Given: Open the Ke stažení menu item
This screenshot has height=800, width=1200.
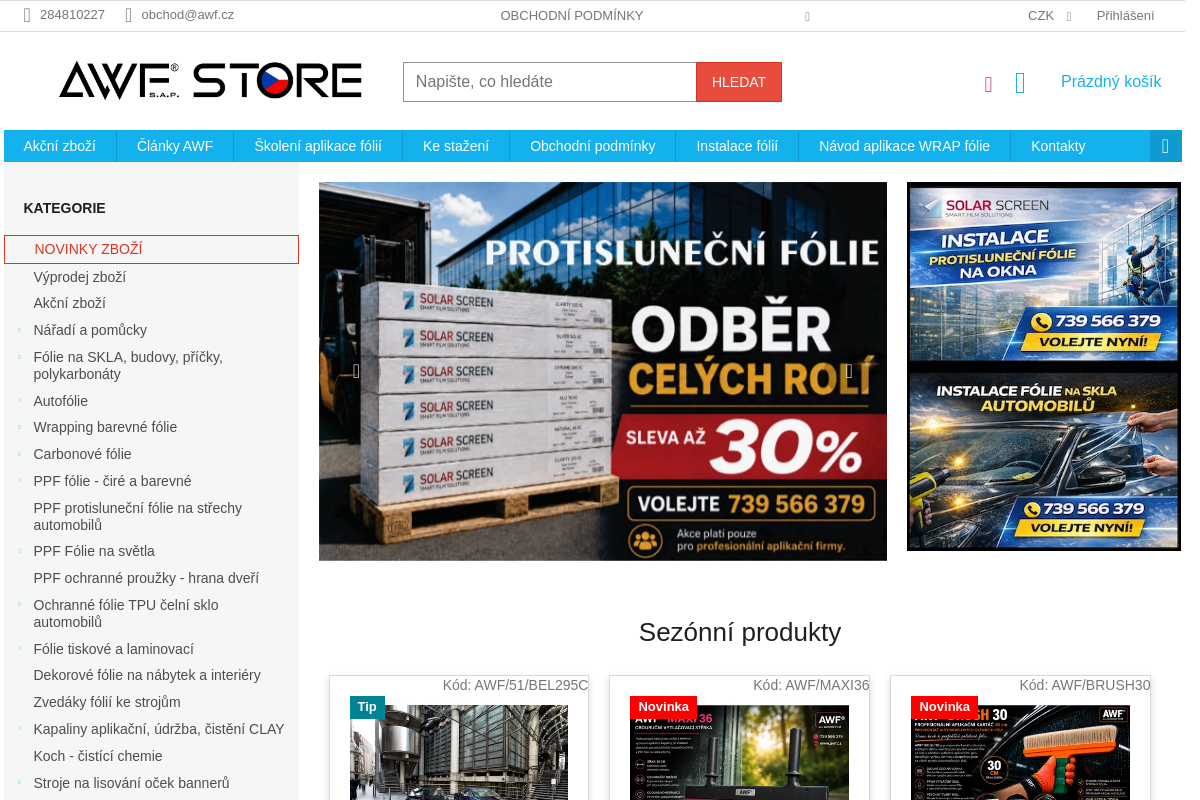Looking at the screenshot, I should [x=456, y=146].
